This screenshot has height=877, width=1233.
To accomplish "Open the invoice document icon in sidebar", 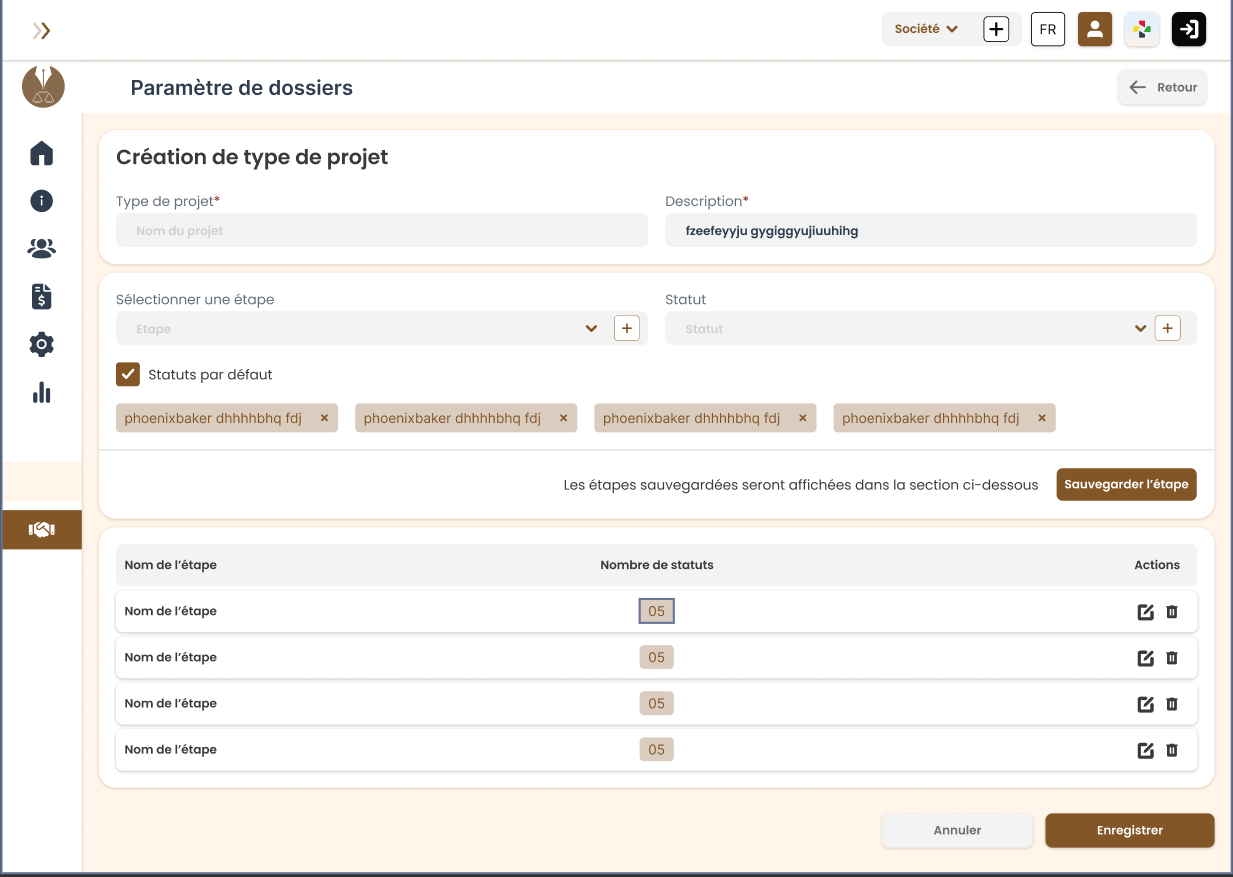I will click(41, 296).
